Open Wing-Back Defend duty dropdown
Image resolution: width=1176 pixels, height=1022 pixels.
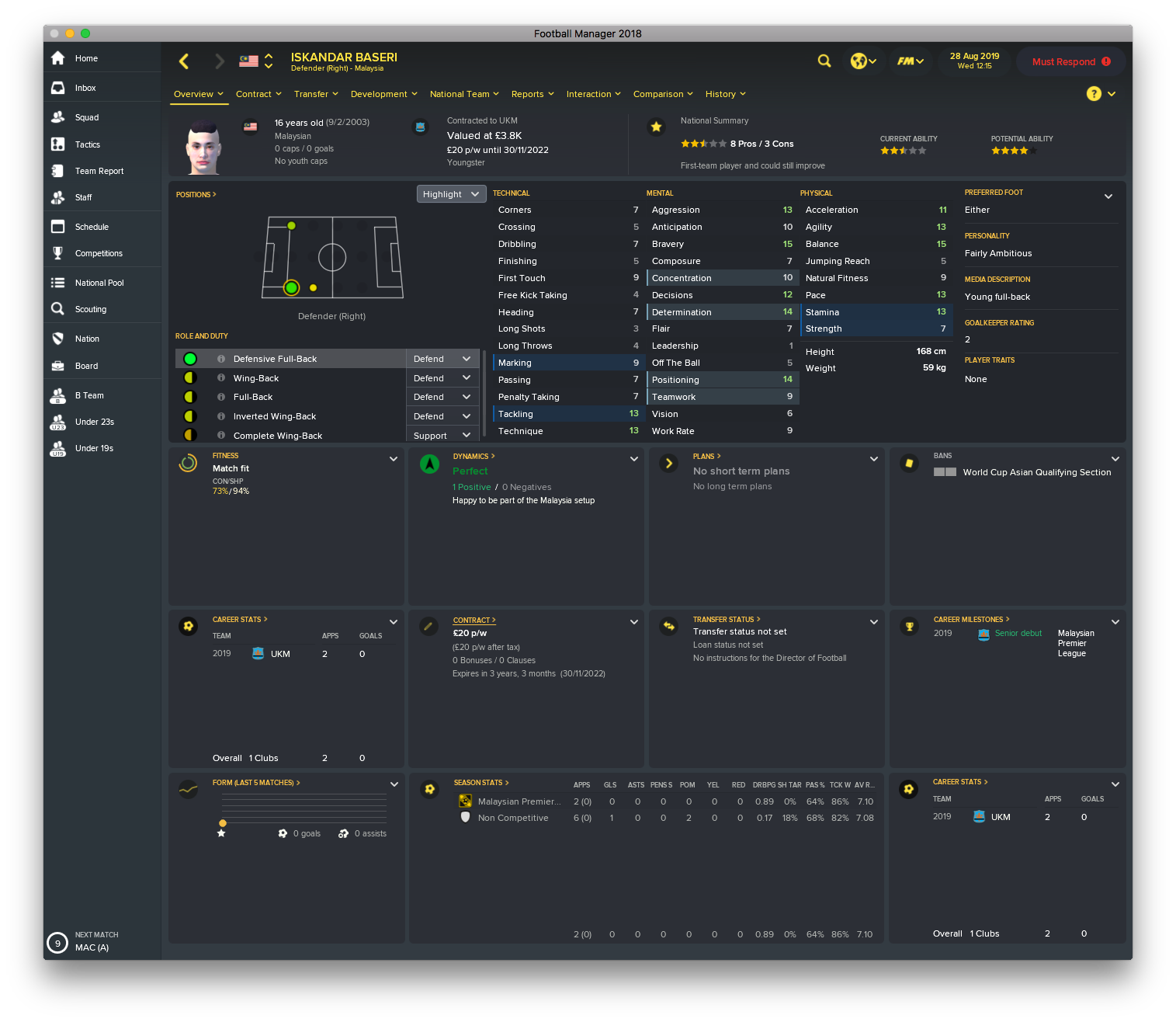[x=442, y=378]
